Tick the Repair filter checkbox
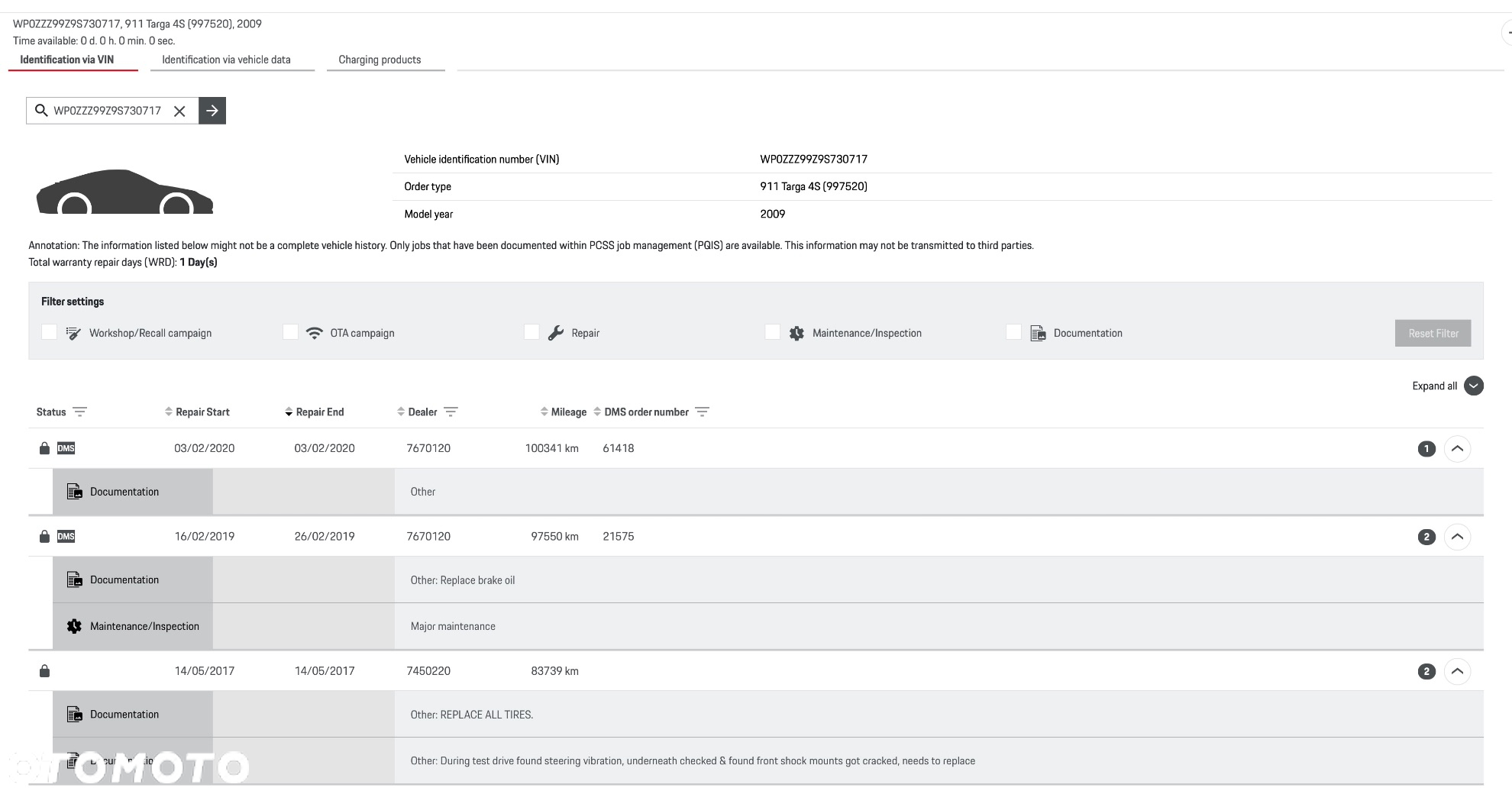 531,332
